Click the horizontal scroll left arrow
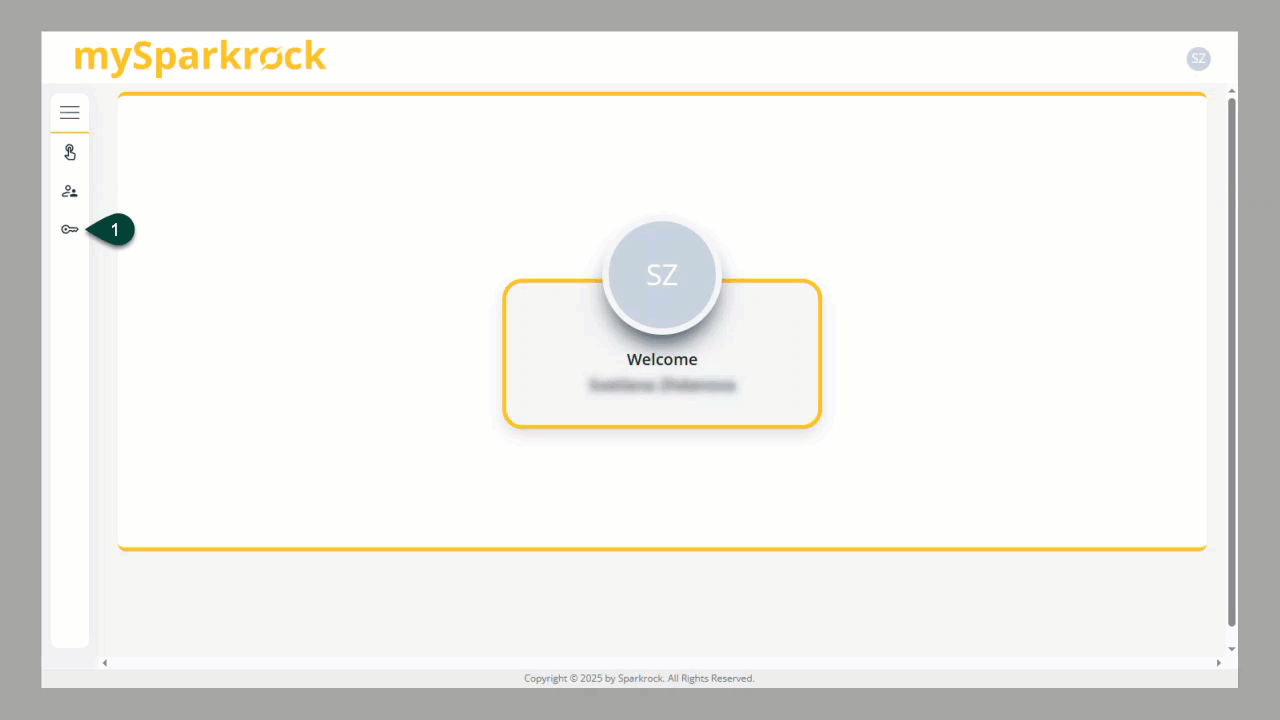The width and height of the screenshot is (1280, 720). [104, 663]
